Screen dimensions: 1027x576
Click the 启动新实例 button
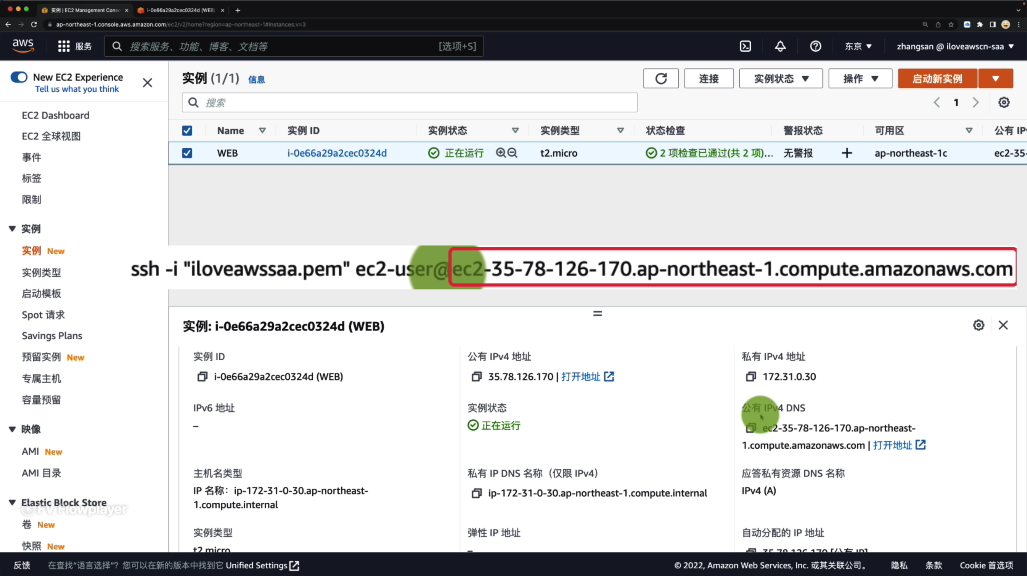pyautogui.click(x=937, y=79)
